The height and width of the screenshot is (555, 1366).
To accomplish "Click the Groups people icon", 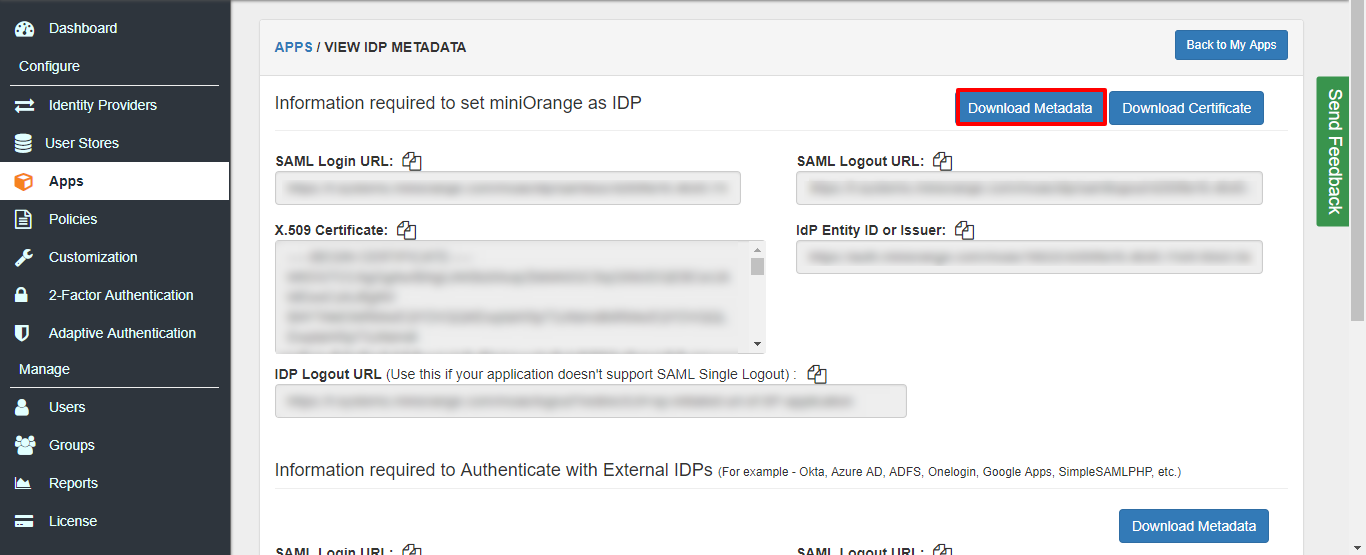I will coord(24,445).
